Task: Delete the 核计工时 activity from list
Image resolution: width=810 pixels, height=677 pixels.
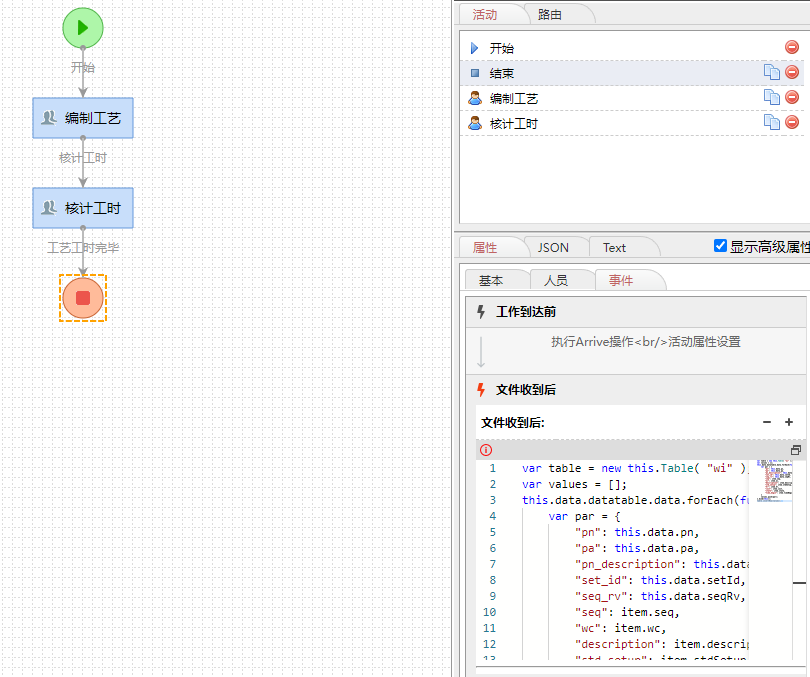Action: [x=792, y=122]
